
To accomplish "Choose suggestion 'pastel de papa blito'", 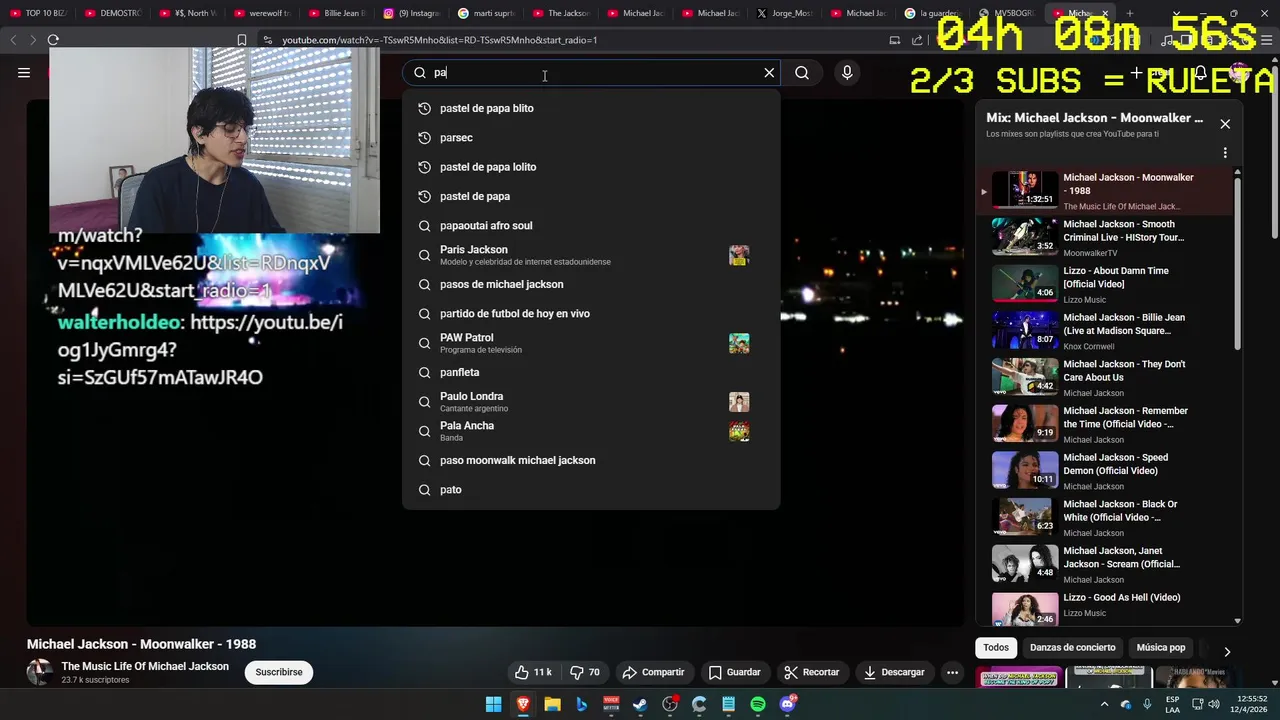I will coord(590,108).
